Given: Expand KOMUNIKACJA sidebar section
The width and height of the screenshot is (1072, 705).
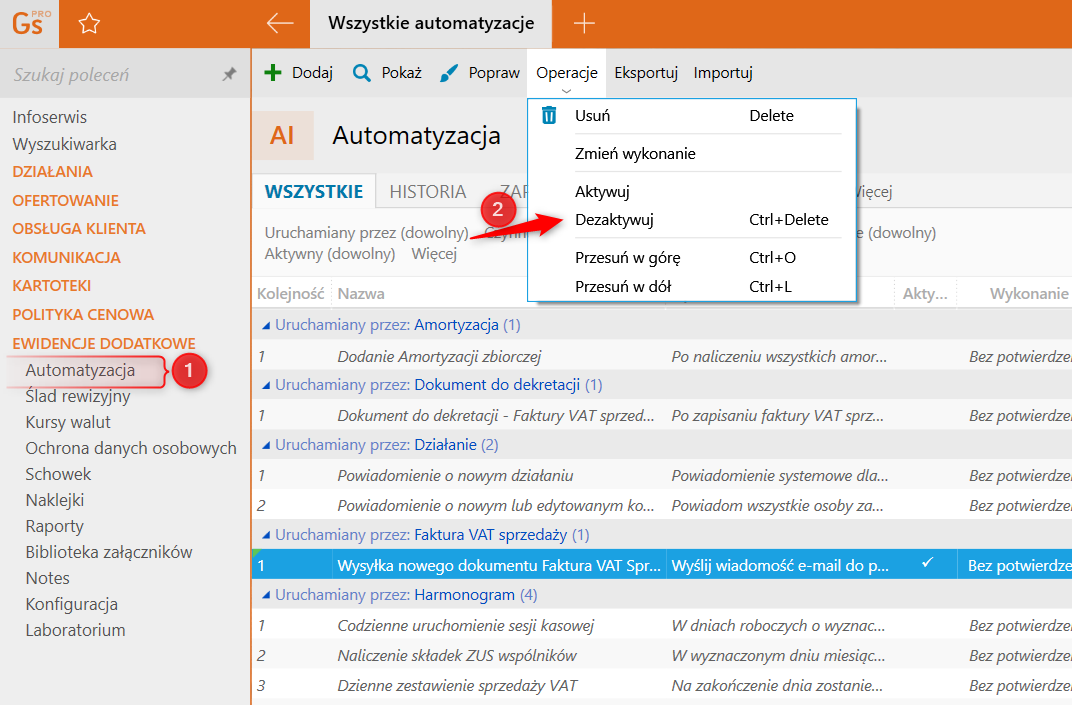Looking at the screenshot, I should pyautogui.click(x=66, y=258).
